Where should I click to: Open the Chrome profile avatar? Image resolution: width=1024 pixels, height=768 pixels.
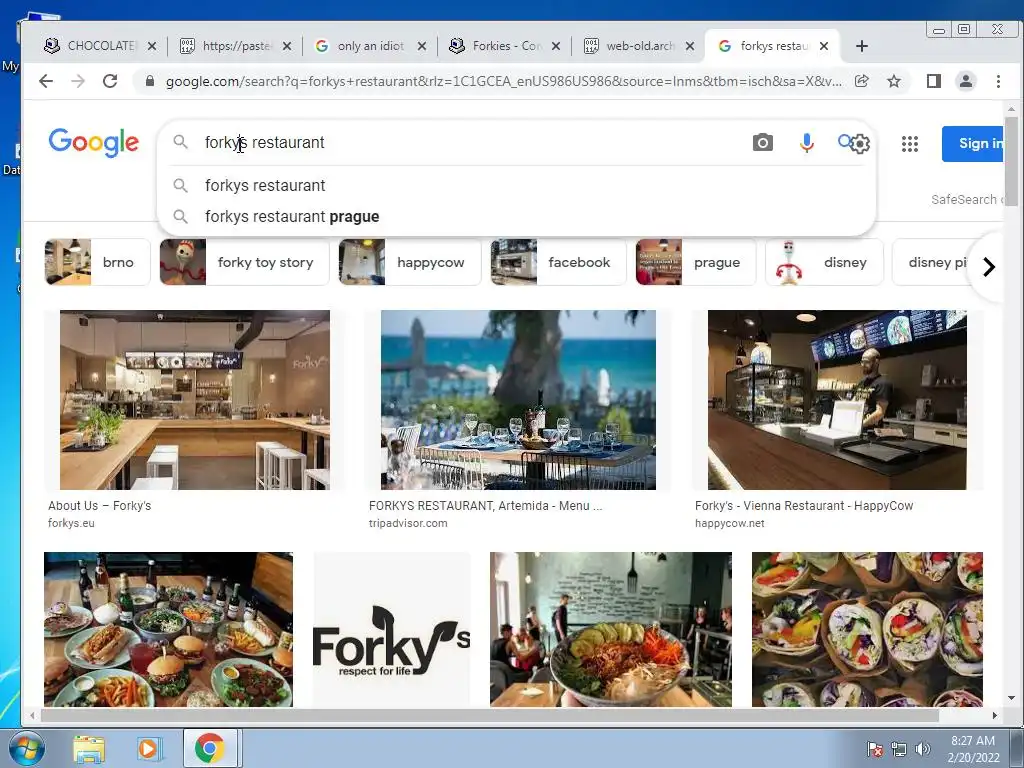[x=965, y=81]
